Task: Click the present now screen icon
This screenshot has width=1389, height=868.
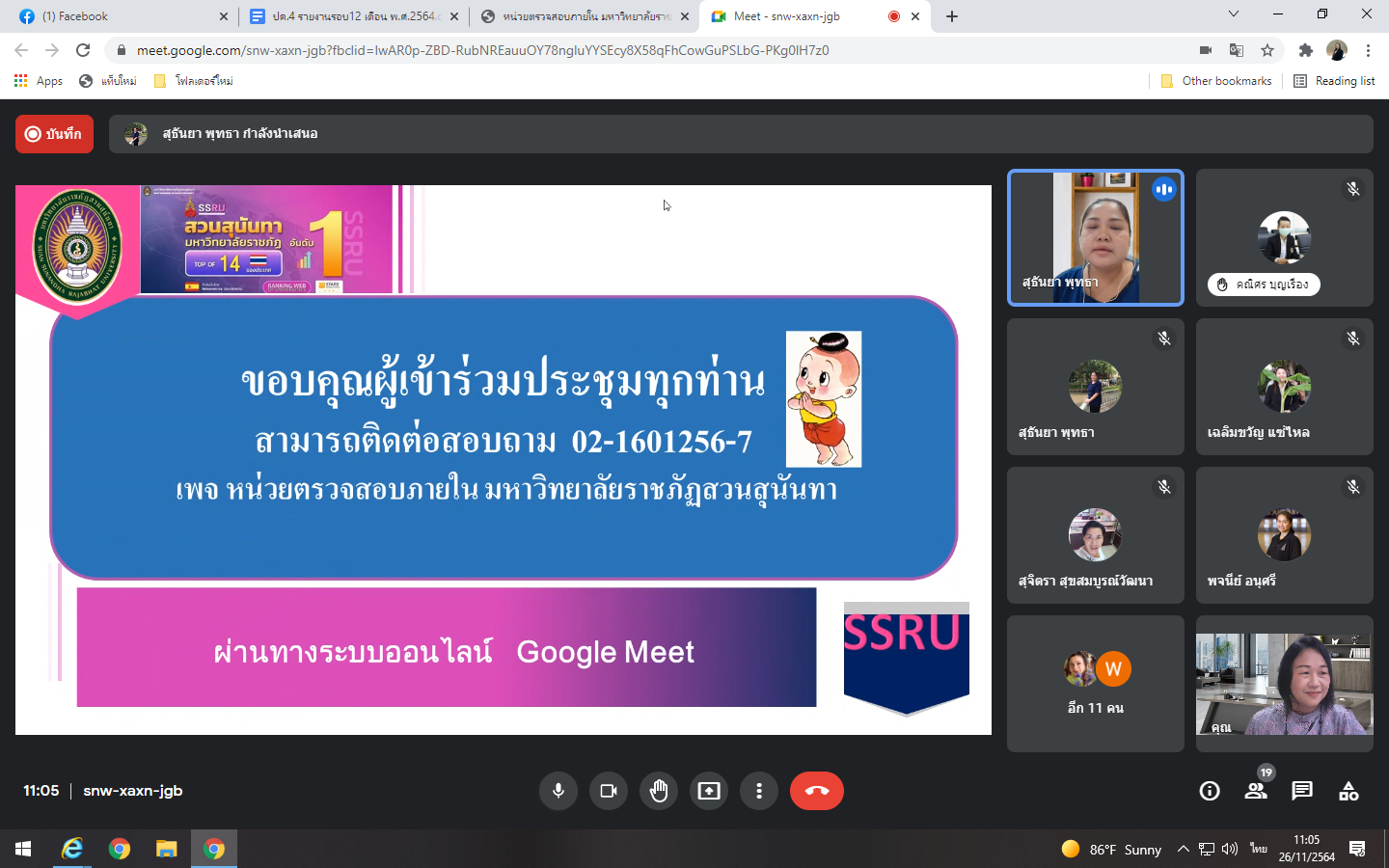Action: pyautogui.click(x=709, y=791)
